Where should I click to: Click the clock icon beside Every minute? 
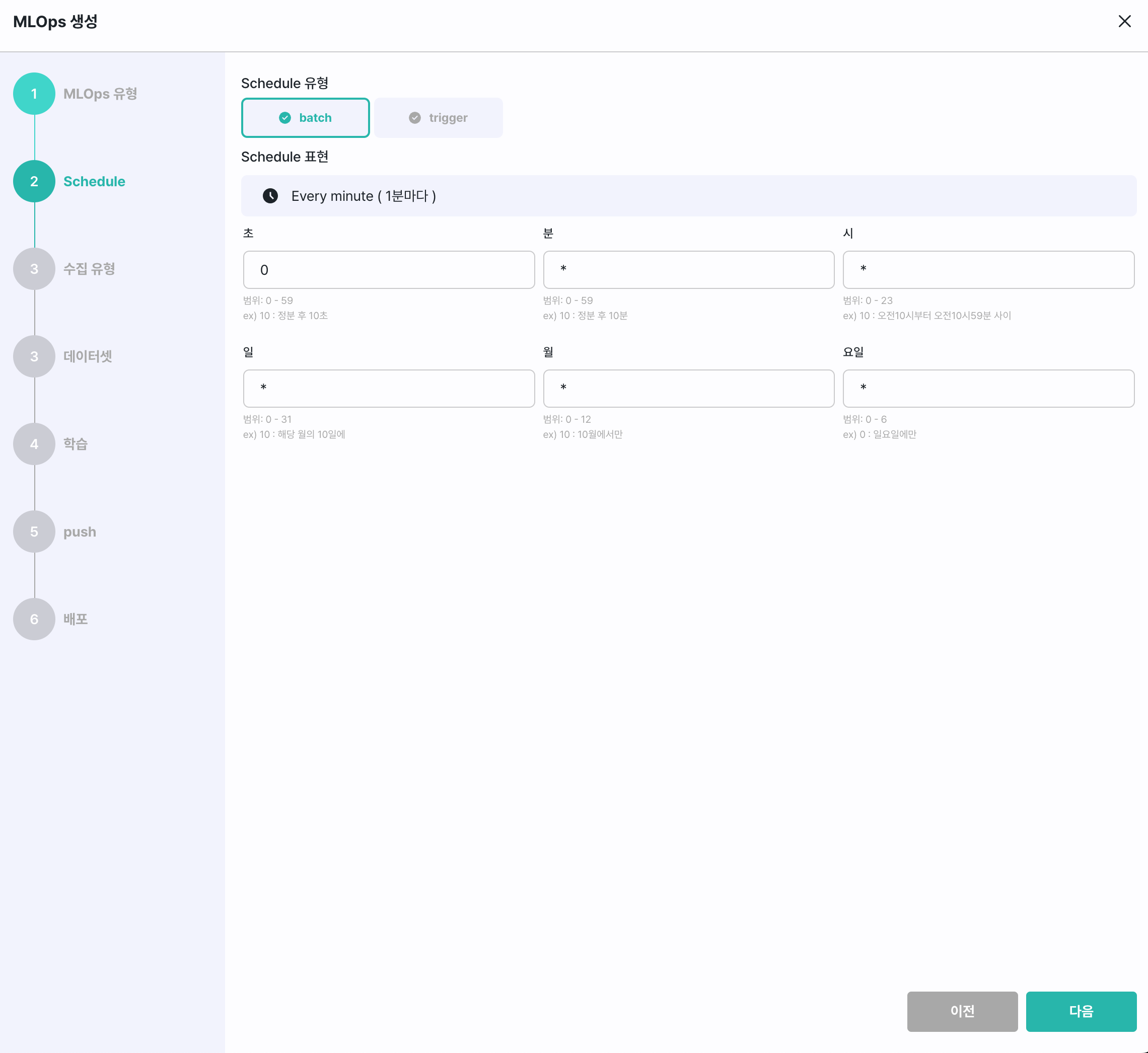[270, 196]
